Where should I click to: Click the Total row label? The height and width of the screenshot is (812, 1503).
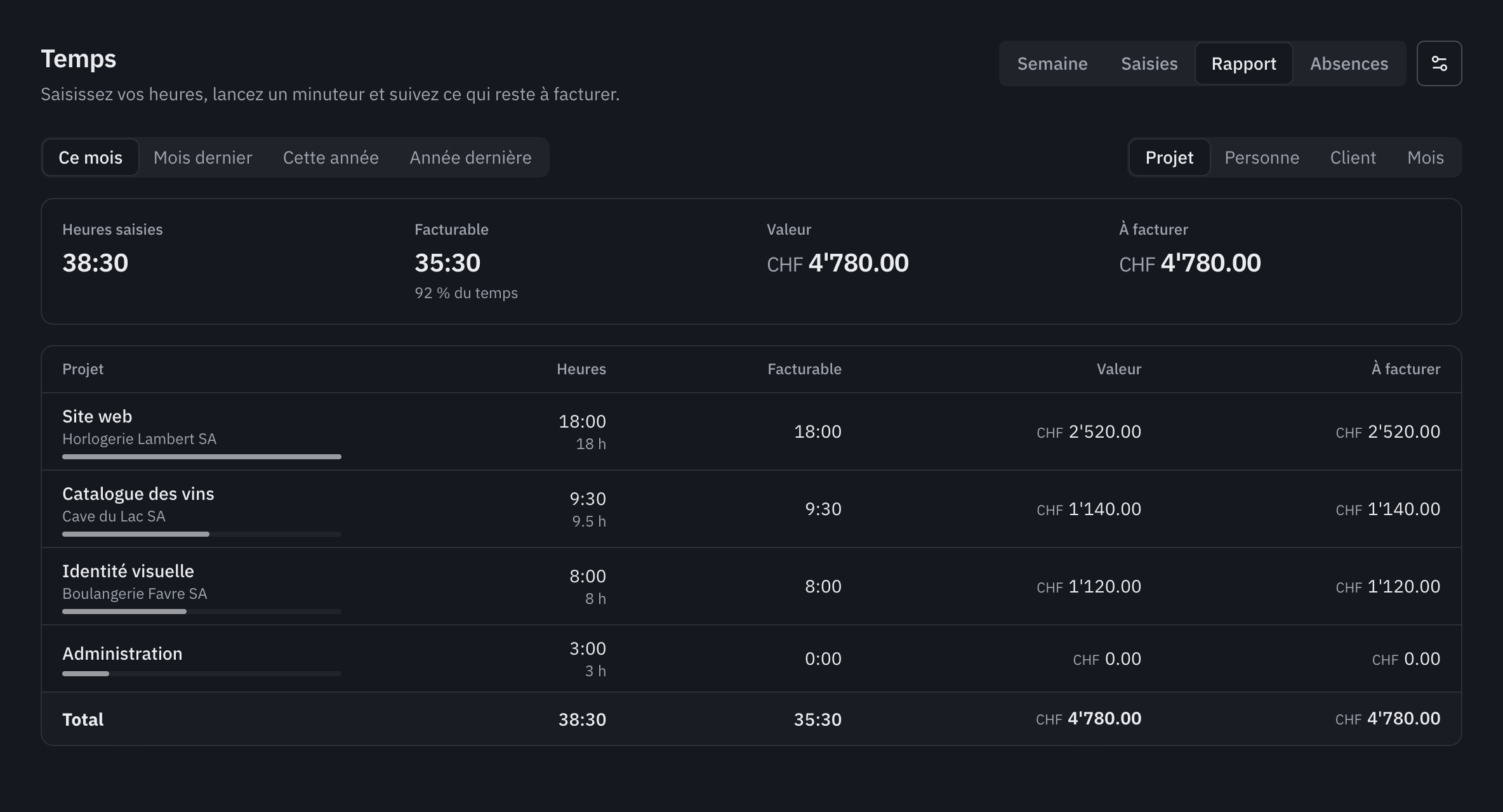[83, 719]
